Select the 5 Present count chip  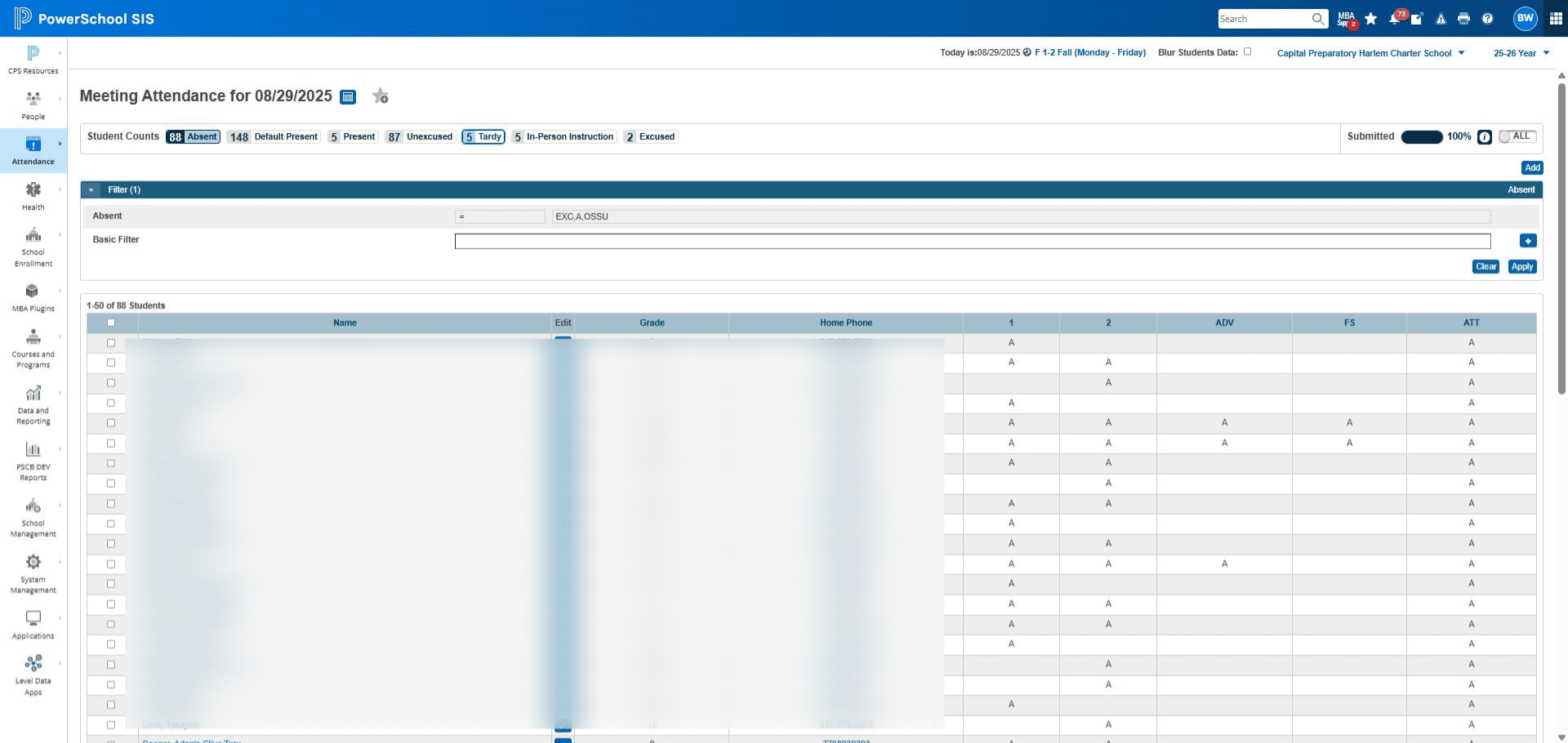353,137
